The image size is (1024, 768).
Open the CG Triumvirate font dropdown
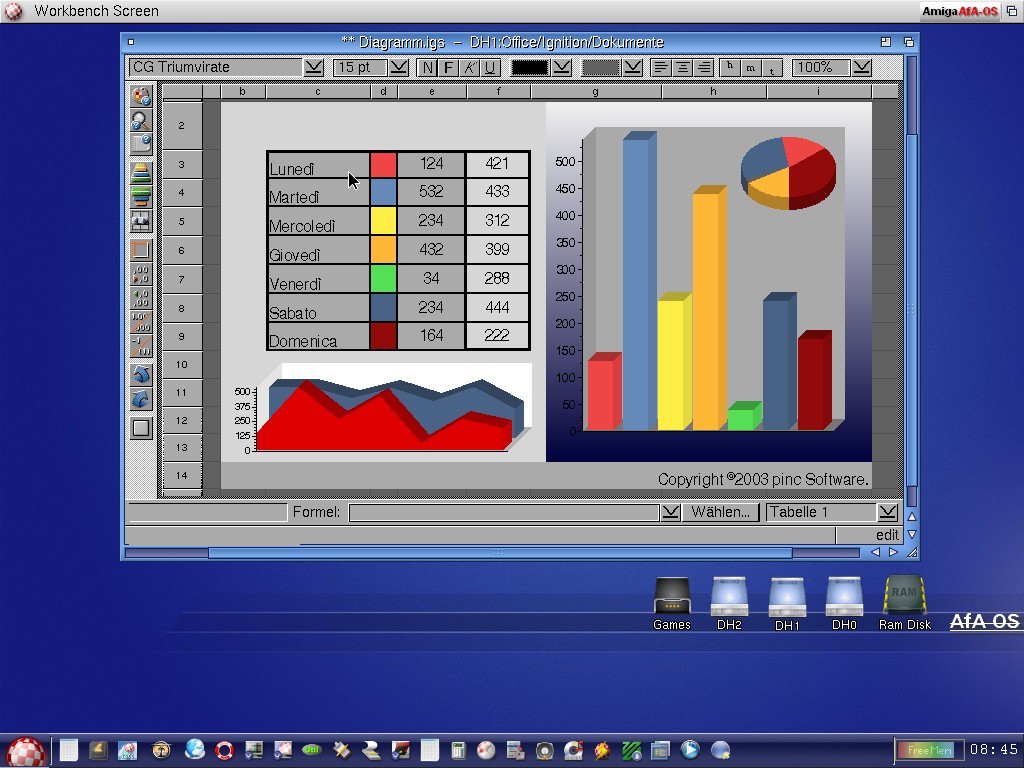(x=313, y=67)
